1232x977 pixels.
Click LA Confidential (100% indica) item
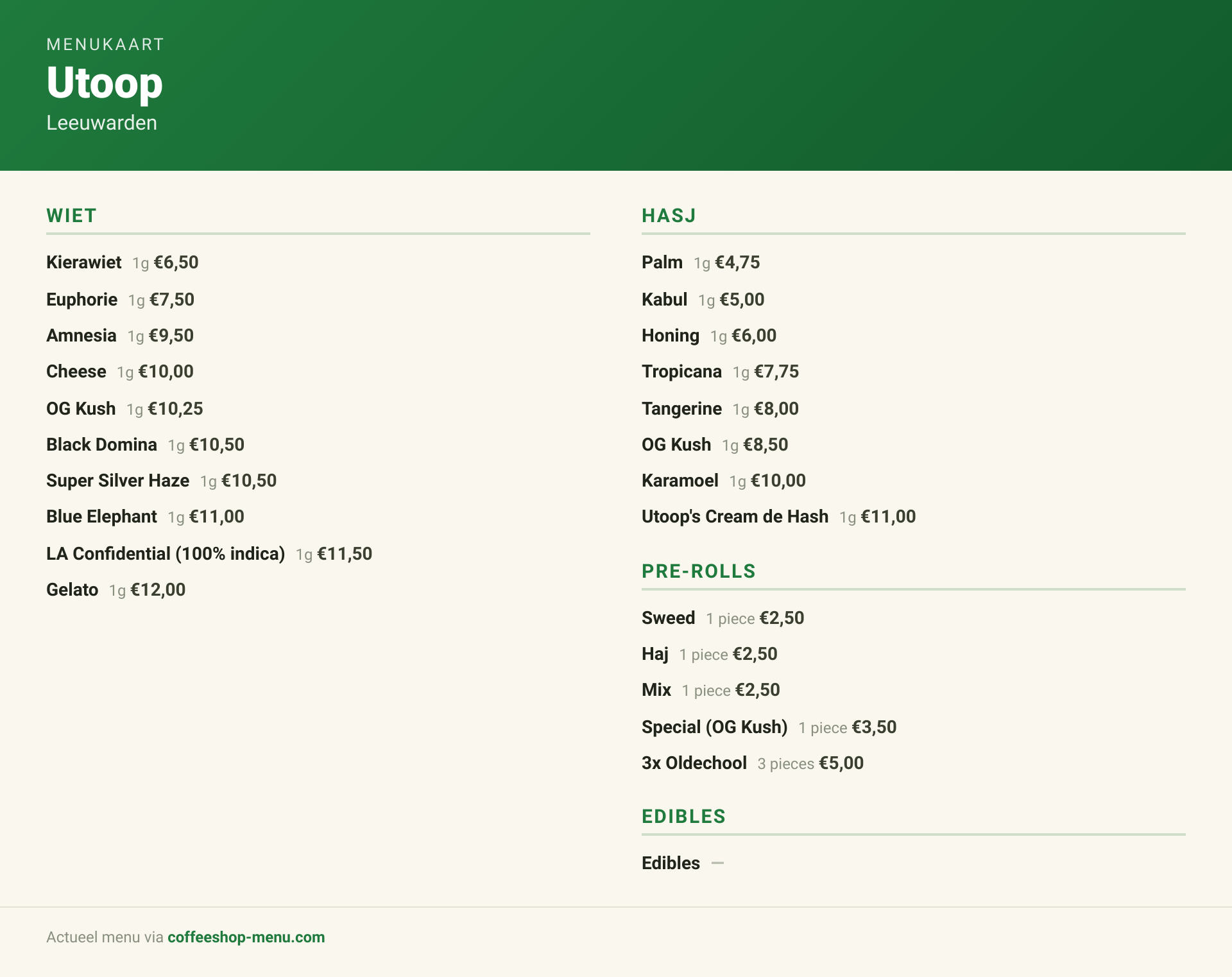pos(166,554)
